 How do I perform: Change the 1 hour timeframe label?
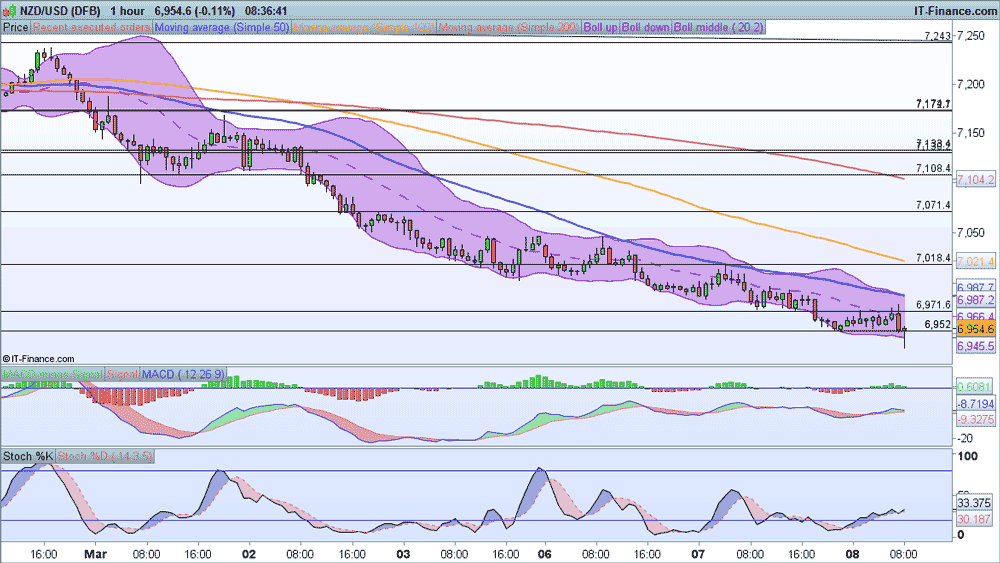click(127, 11)
